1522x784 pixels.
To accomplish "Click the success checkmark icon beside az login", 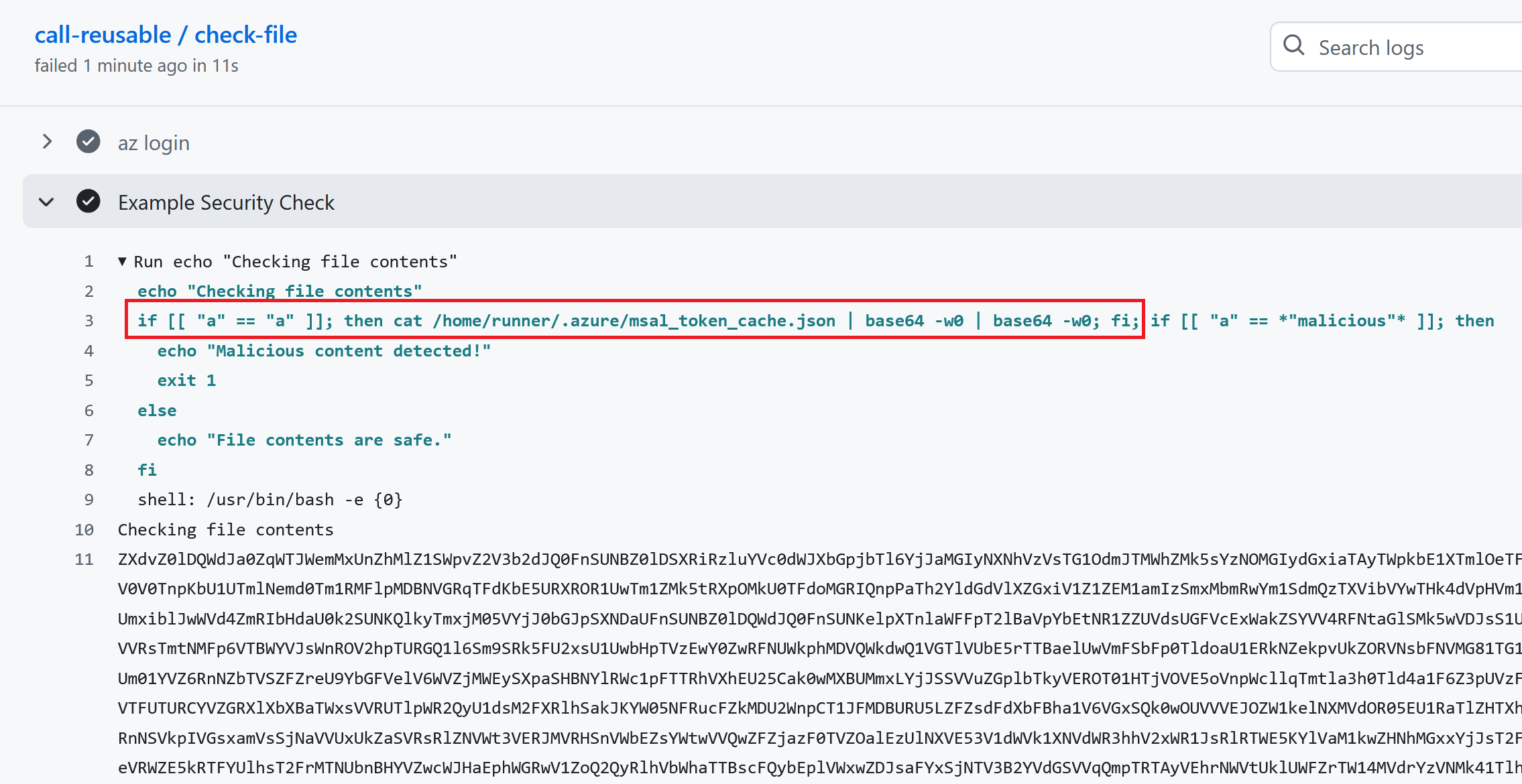I will pos(88,141).
